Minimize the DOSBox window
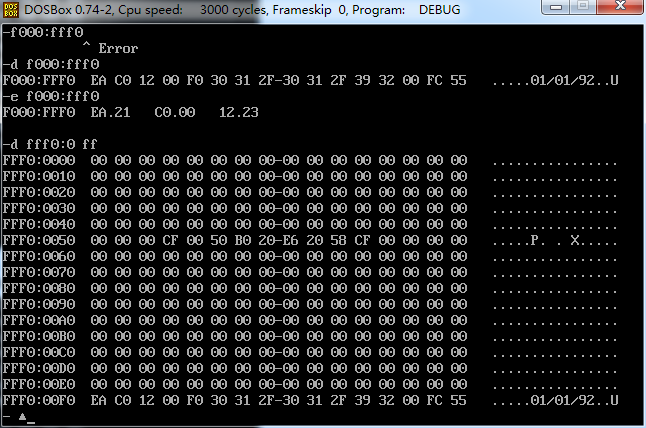 coord(556,7)
